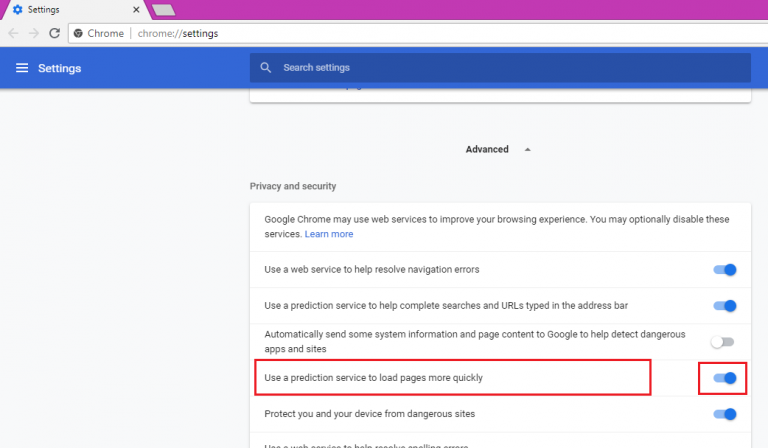Click the Settings tab gear icon

tap(18, 10)
